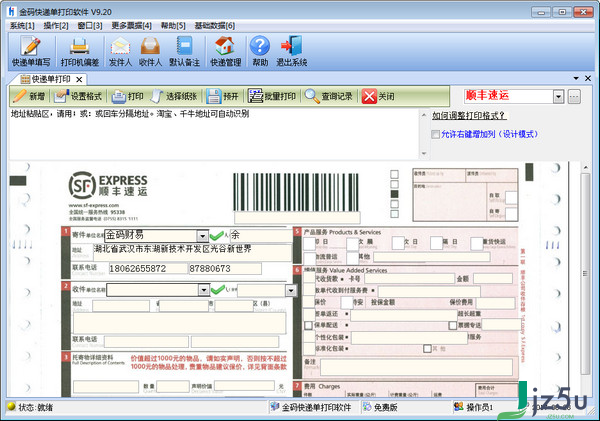Expand the 顺丰速运 courier dropdown
This screenshot has height=421, width=600.
point(558,96)
